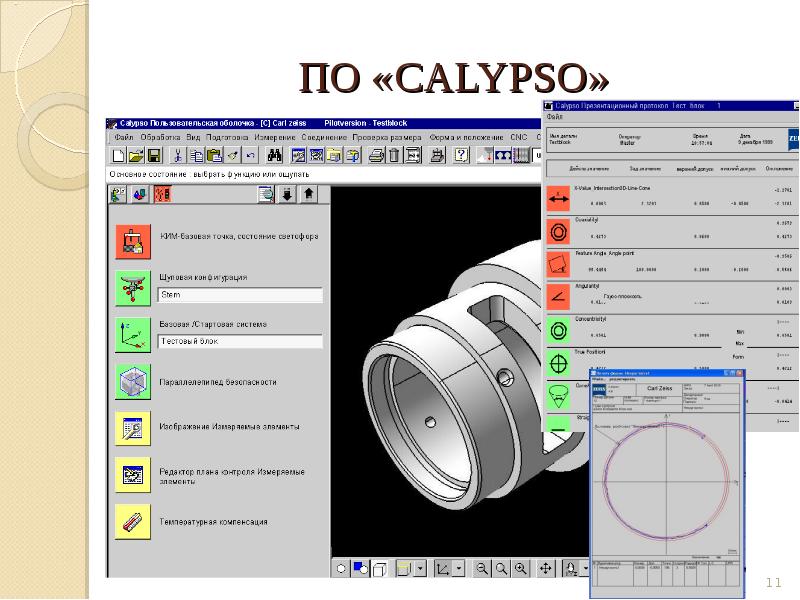Toggle the blue square shapes display button
The height and width of the screenshot is (600, 800).
362,568
